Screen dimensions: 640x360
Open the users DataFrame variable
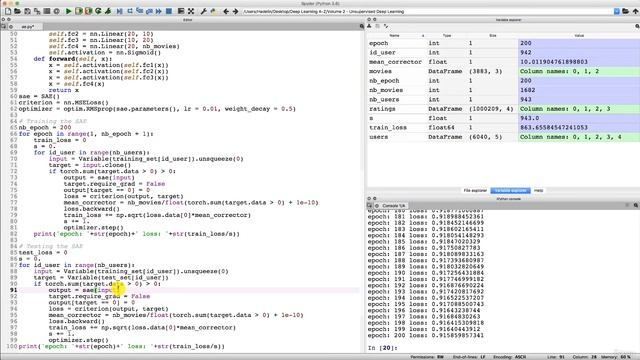click(x=503, y=137)
